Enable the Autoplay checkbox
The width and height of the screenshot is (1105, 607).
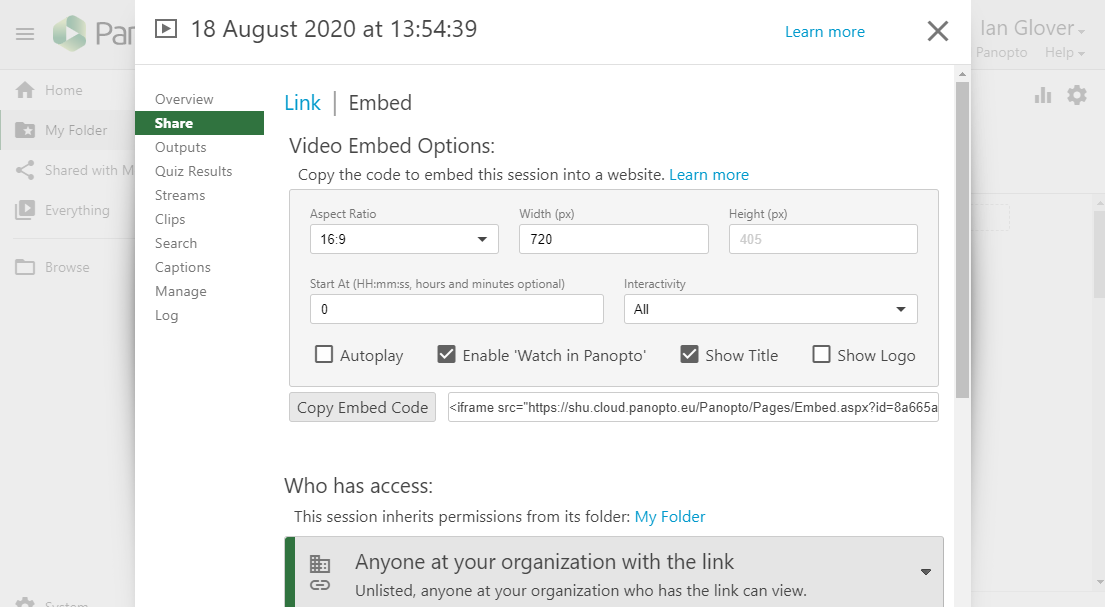coord(324,354)
